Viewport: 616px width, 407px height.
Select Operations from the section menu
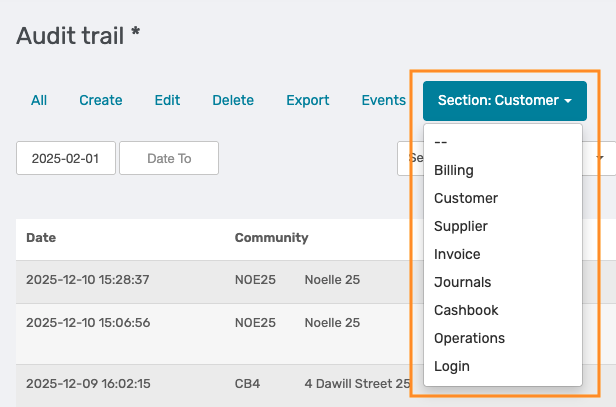[469, 338]
